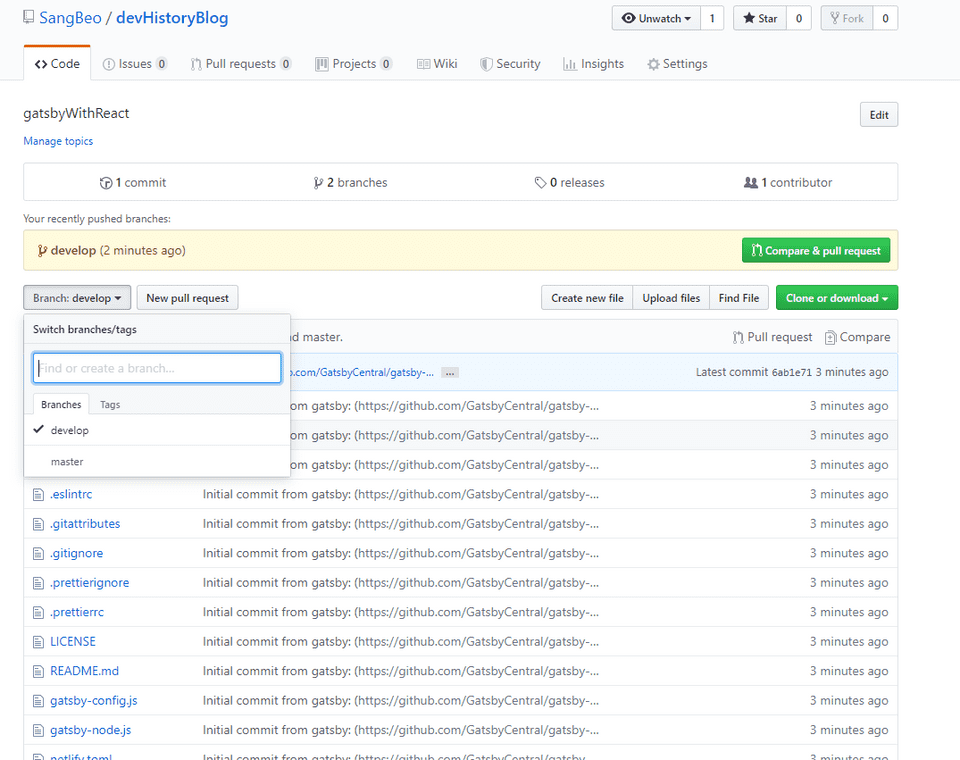Screen dimensions: 960x760
Task: Star the devHistoryBlog repository
Action: [759, 18]
